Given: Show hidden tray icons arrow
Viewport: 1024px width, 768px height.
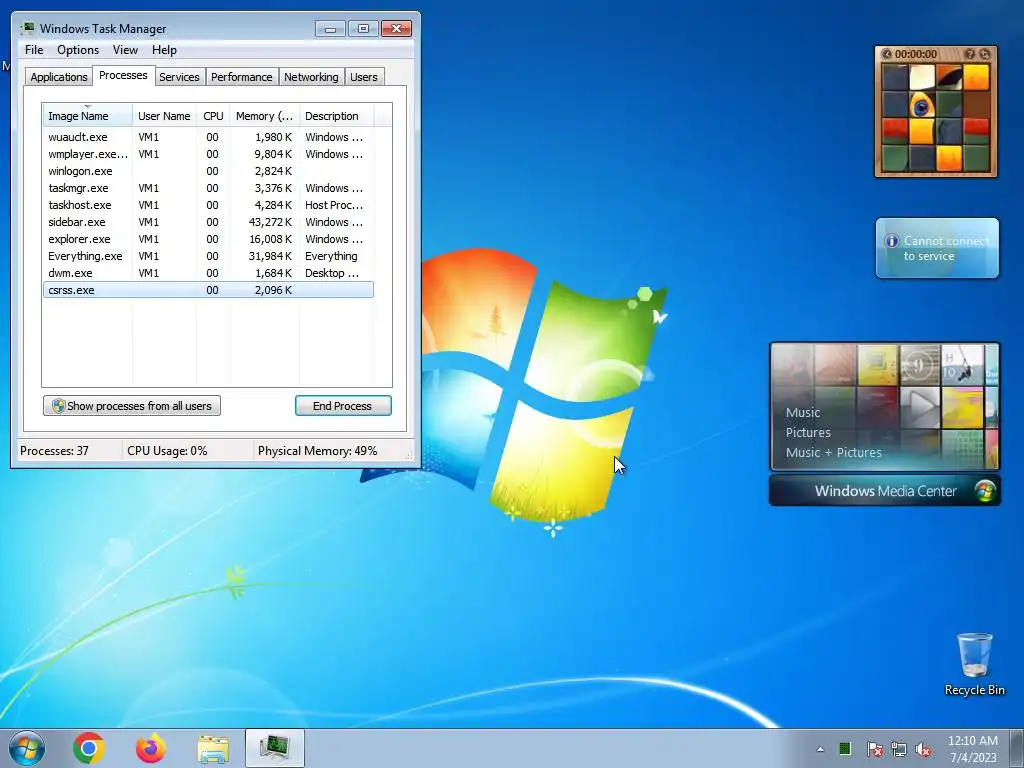Looking at the screenshot, I should pyautogui.click(x=820, y=749).
